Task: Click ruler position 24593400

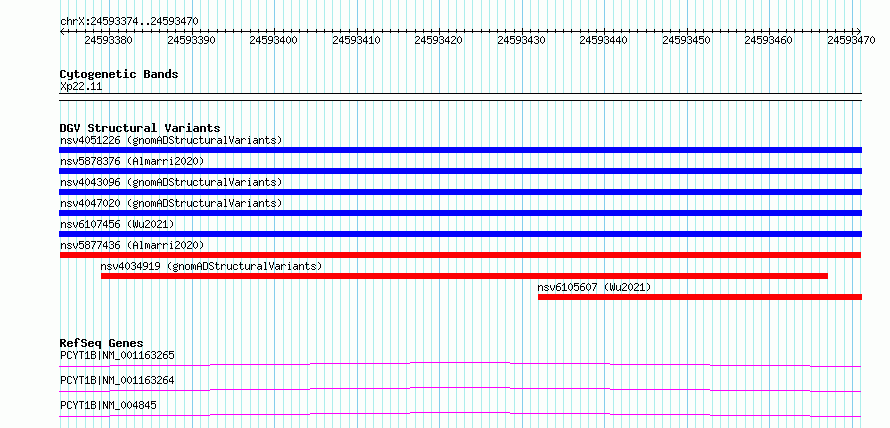Action: click(274, 40)
